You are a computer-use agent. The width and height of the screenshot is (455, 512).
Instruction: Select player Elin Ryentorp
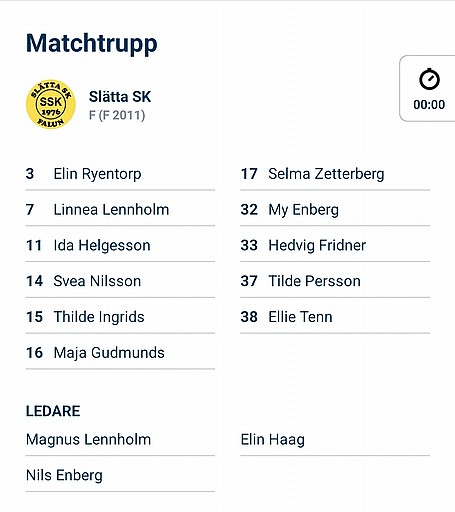click(120, 174)
